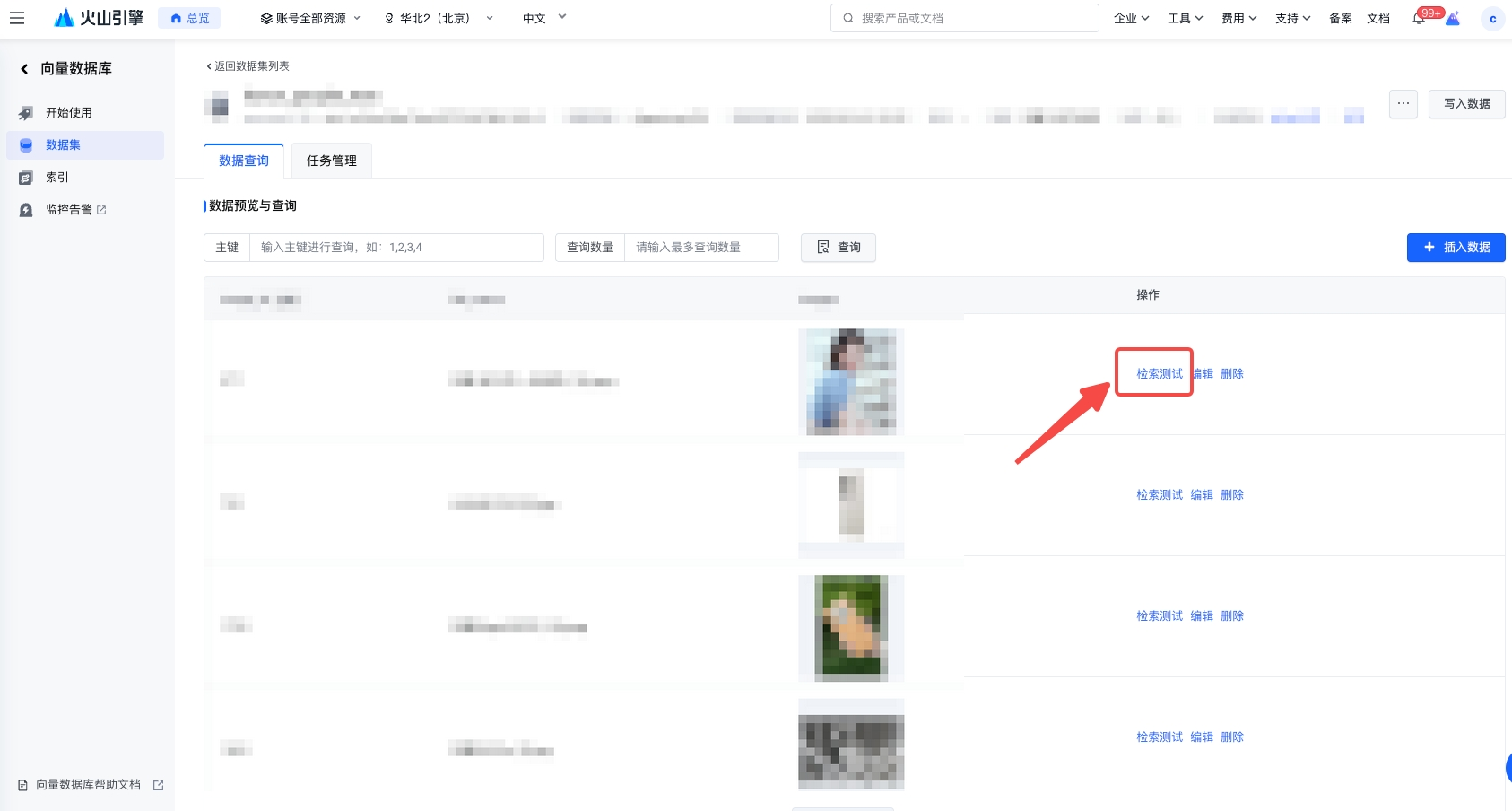This screenshot has width=1512, height=811.
Task: Click the 插入数据 button
Action: tap(1456, 248)
